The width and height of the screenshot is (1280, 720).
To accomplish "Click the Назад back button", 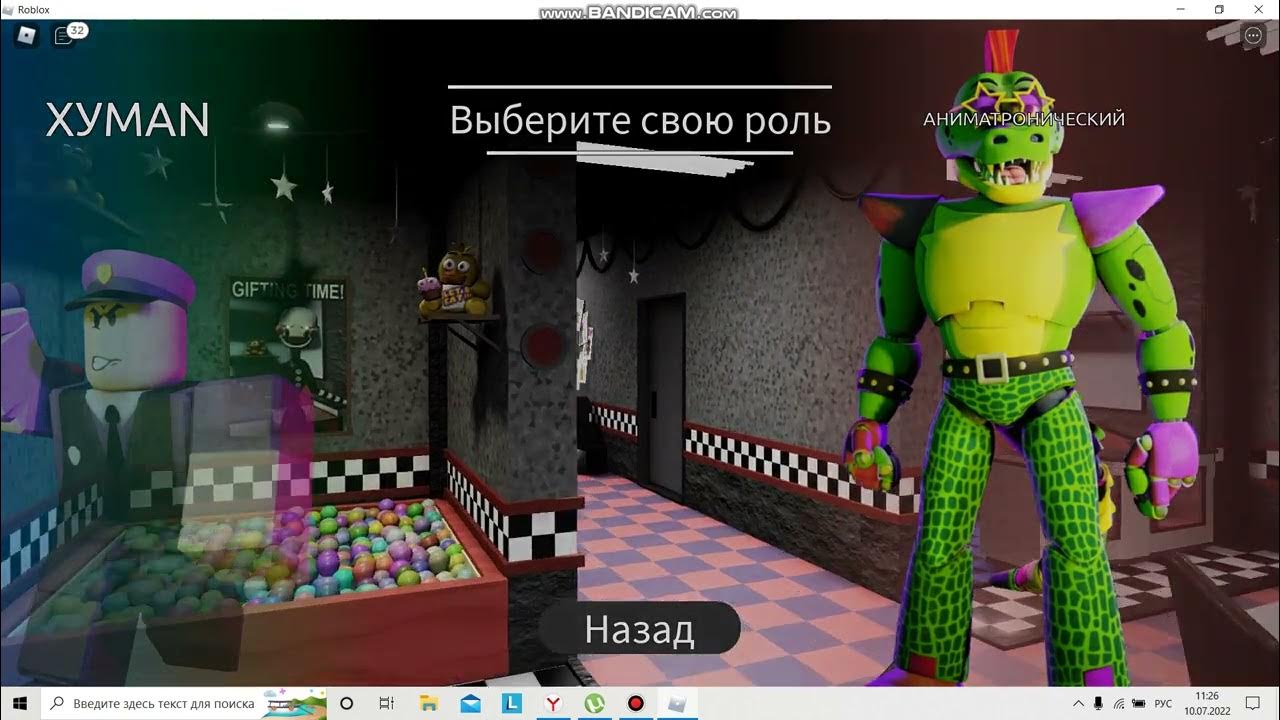I will [x=639, y=629].
